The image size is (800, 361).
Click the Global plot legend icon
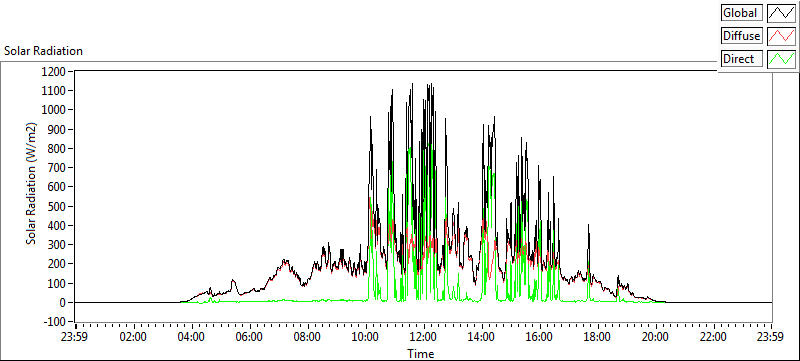tap(781, 13)
